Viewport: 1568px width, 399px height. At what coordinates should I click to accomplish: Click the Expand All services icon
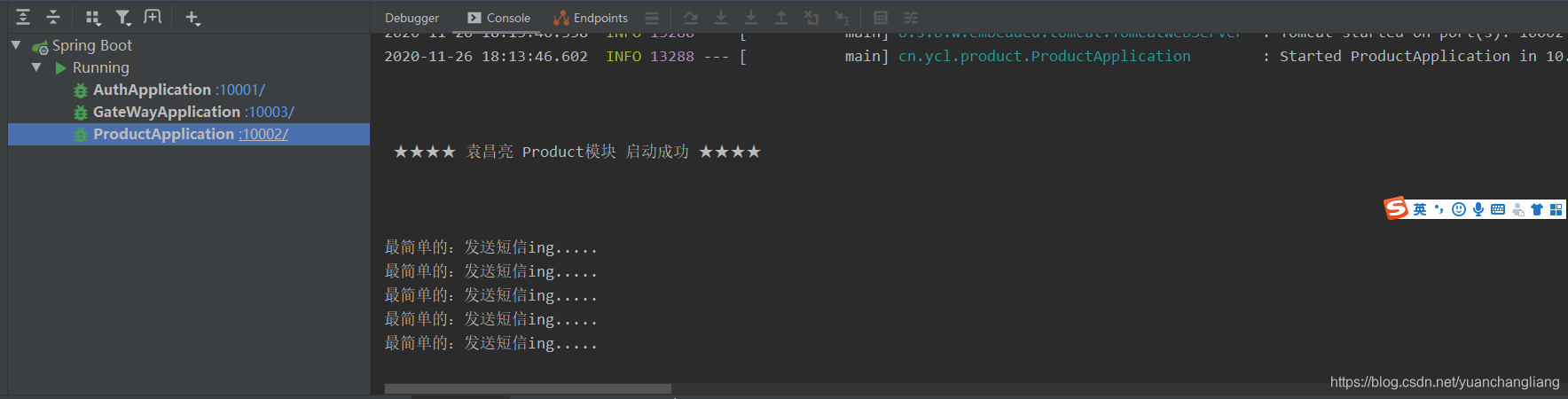[x=23, y=17]
